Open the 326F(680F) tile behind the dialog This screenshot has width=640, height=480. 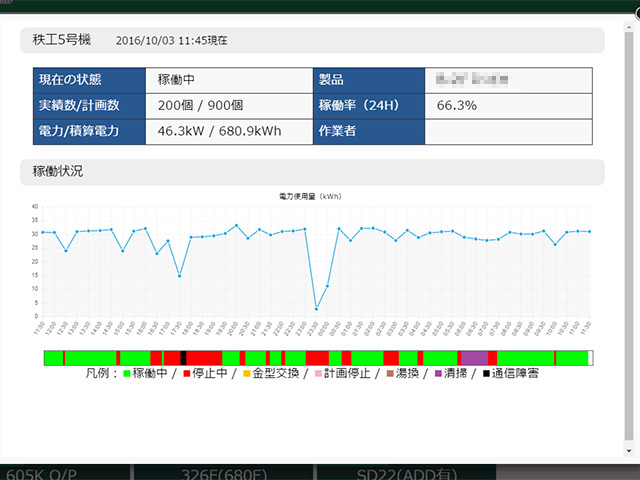(221, 472)
